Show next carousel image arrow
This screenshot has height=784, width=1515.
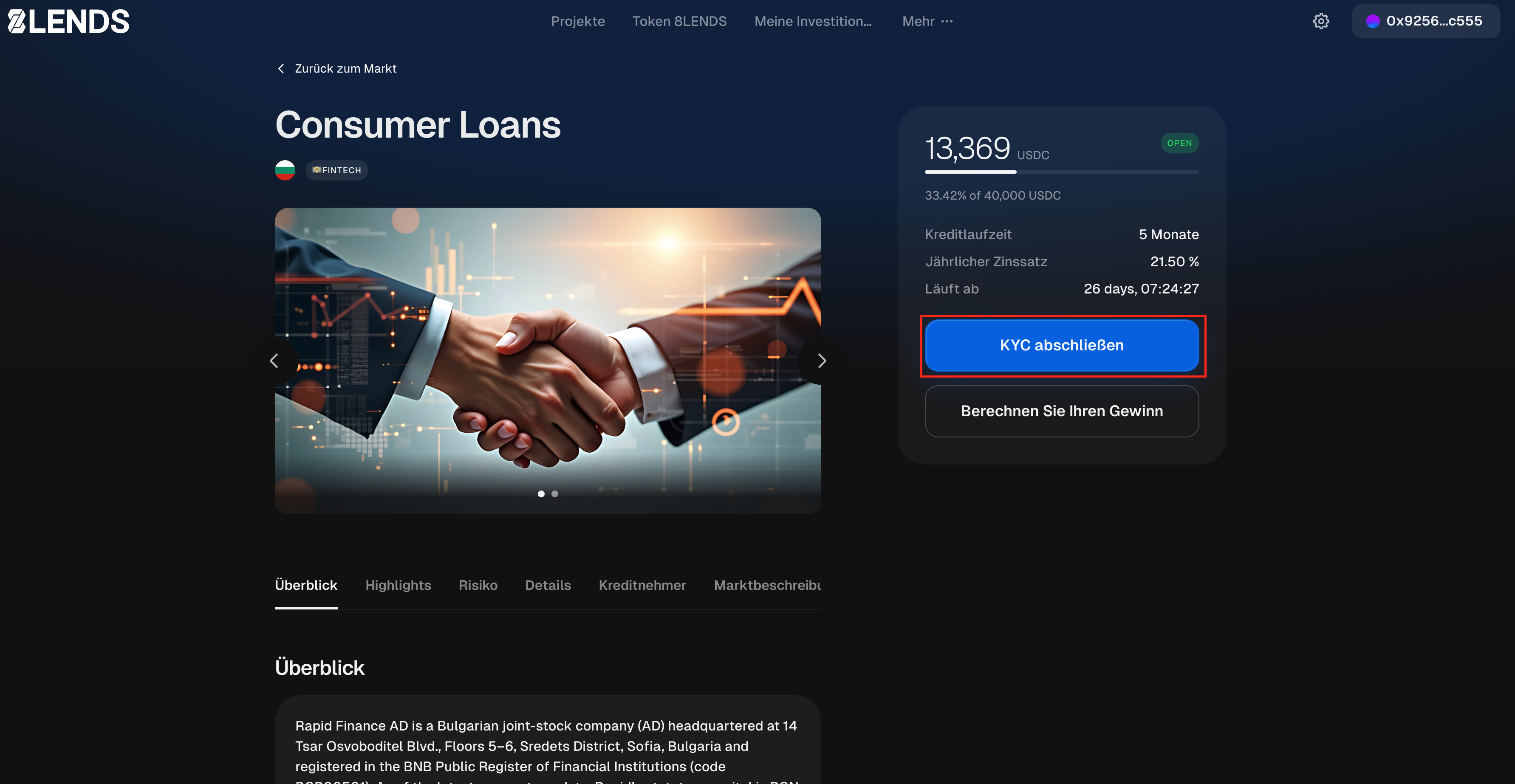pyautogui.click(x=822, y=361)
